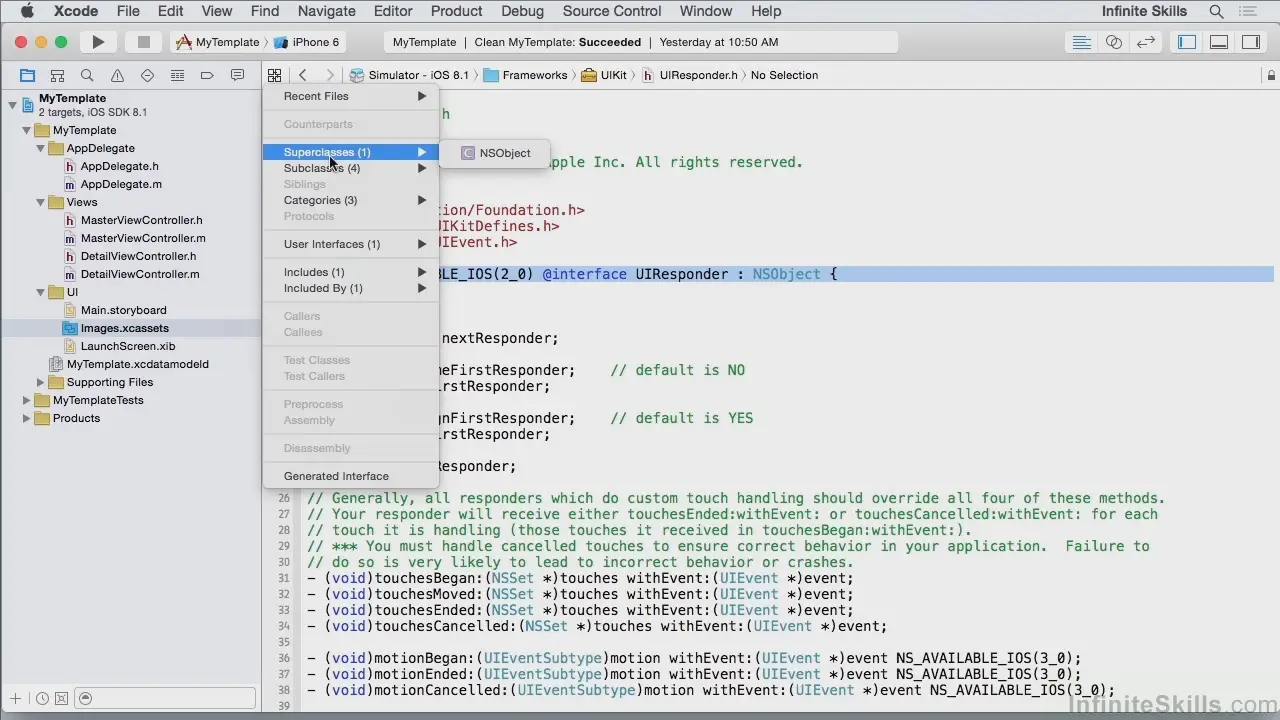Viewport: 1280px width, 720px height.
Task: Click the UIKit breadcrumb
Action: coord(605,75)
